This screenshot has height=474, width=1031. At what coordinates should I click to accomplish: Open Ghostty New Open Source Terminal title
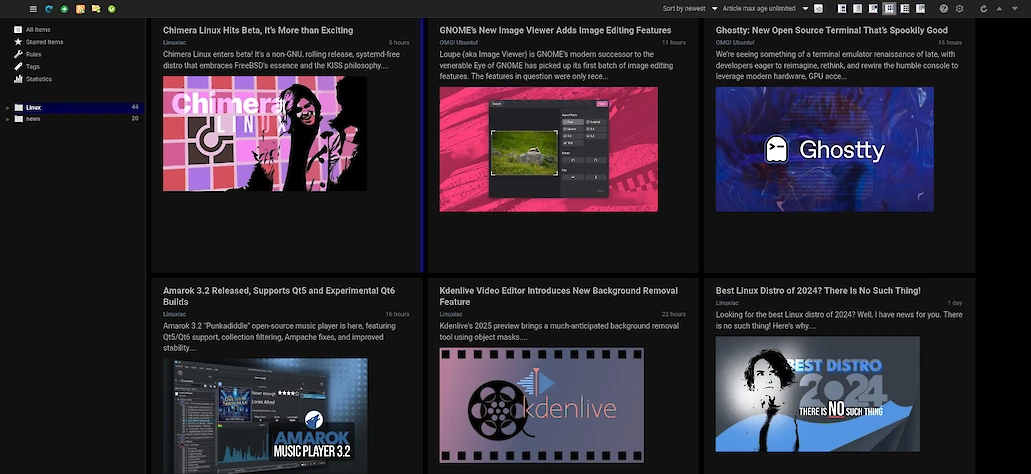tap(832, 30)
